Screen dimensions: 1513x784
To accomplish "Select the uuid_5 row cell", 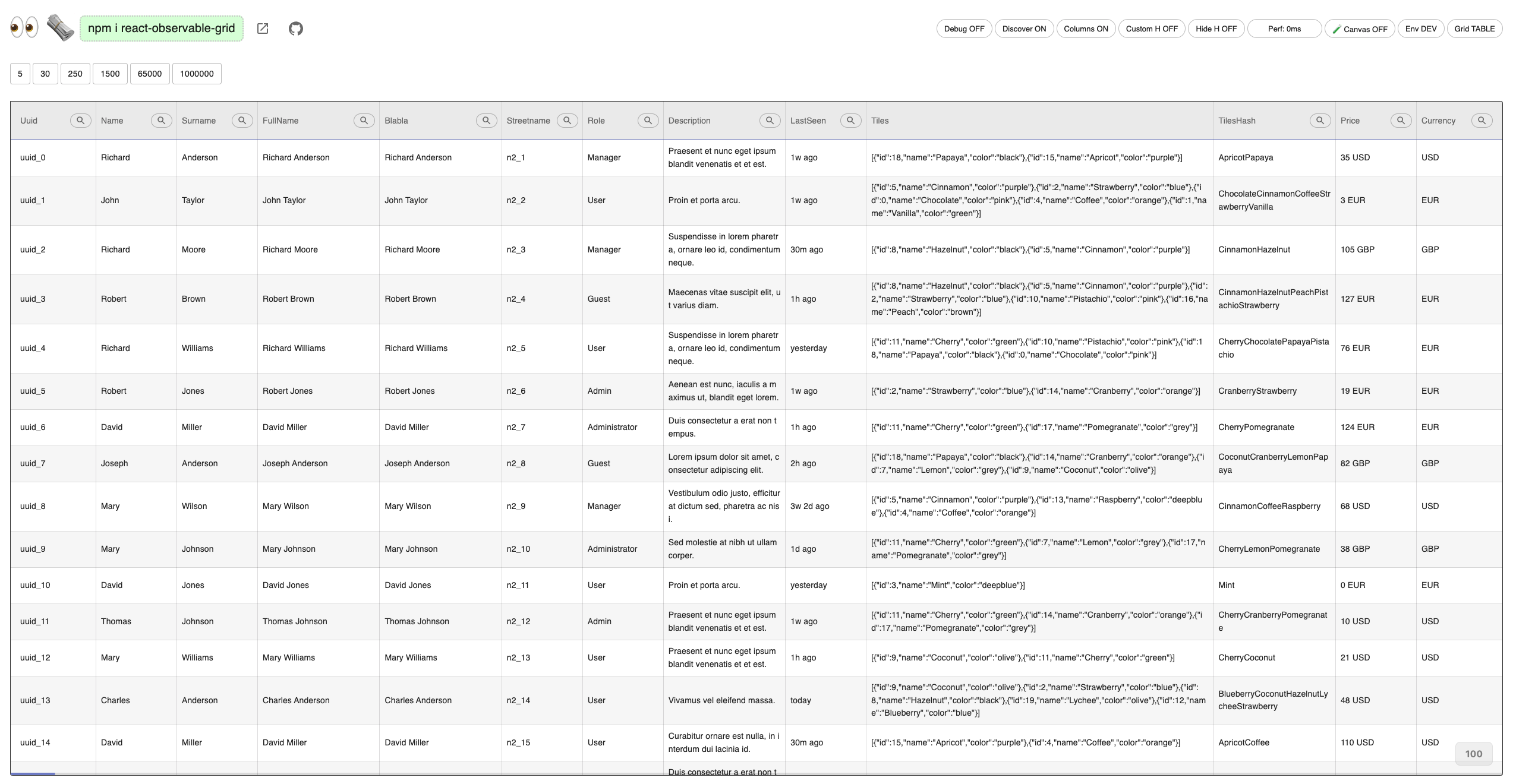I will (33, 391).
